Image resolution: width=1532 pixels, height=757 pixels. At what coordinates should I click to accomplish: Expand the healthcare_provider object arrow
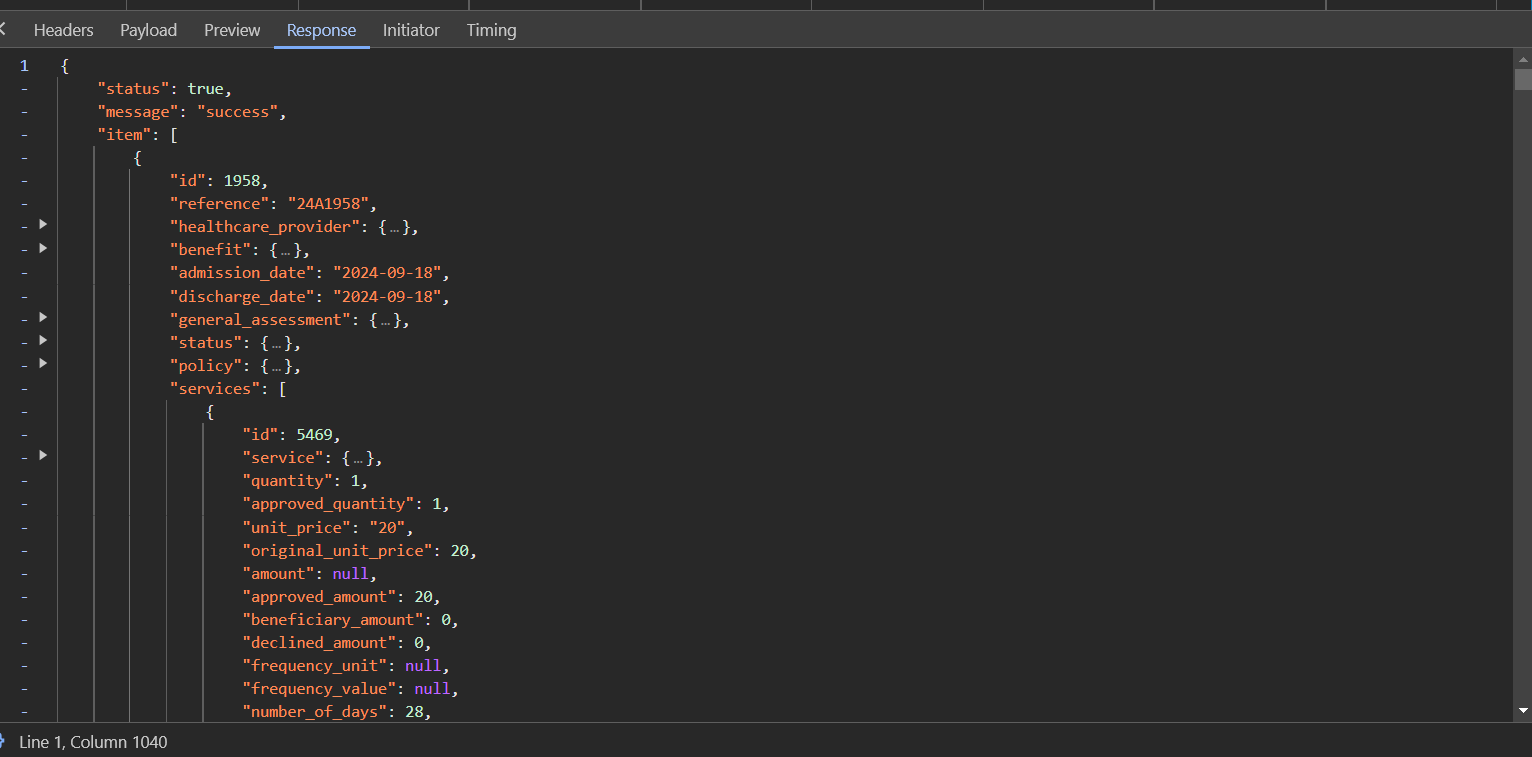pyautogui.click(x=43, y=225)
